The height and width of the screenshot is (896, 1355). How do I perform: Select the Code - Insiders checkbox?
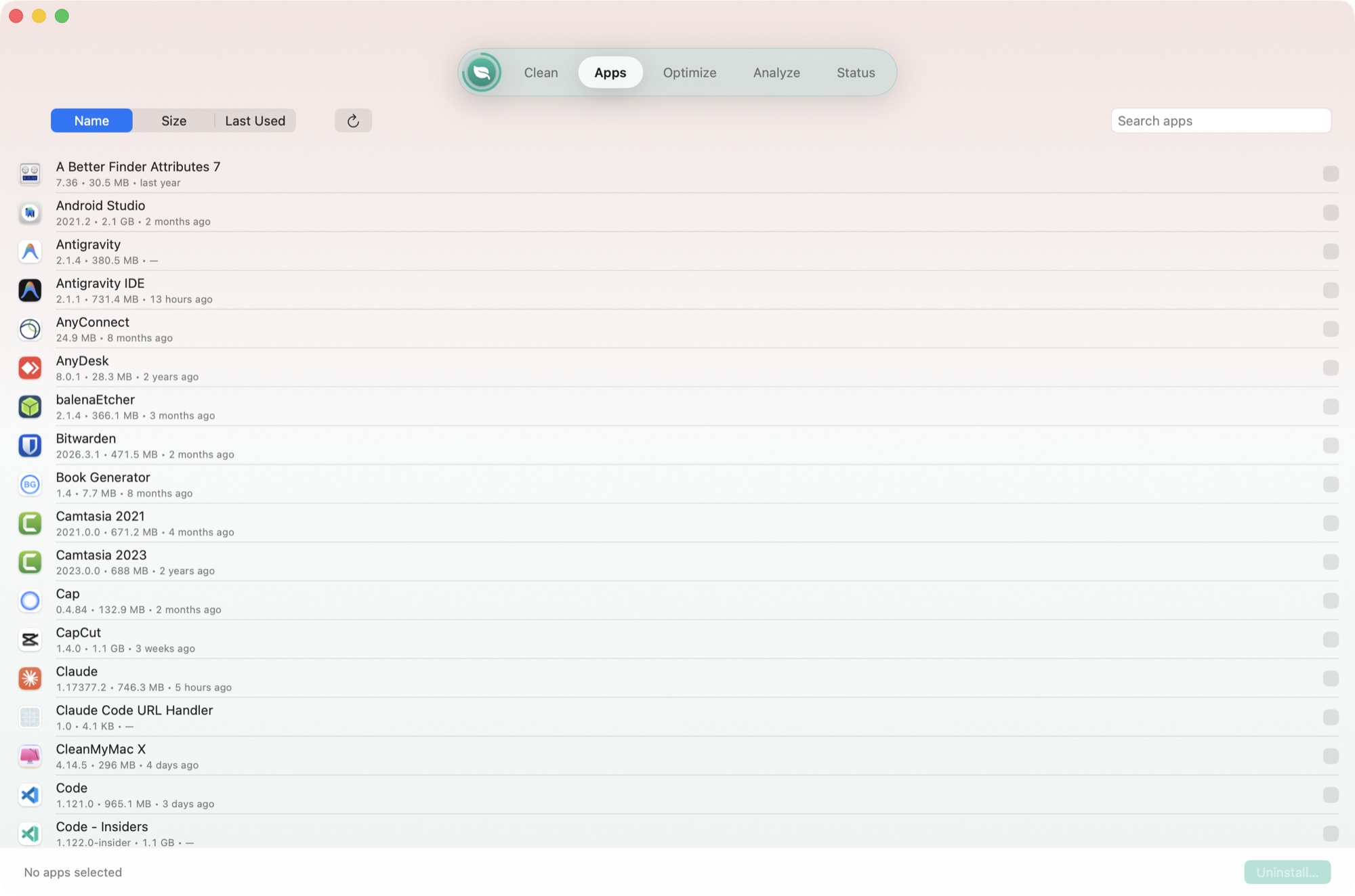coord(1331,834)
